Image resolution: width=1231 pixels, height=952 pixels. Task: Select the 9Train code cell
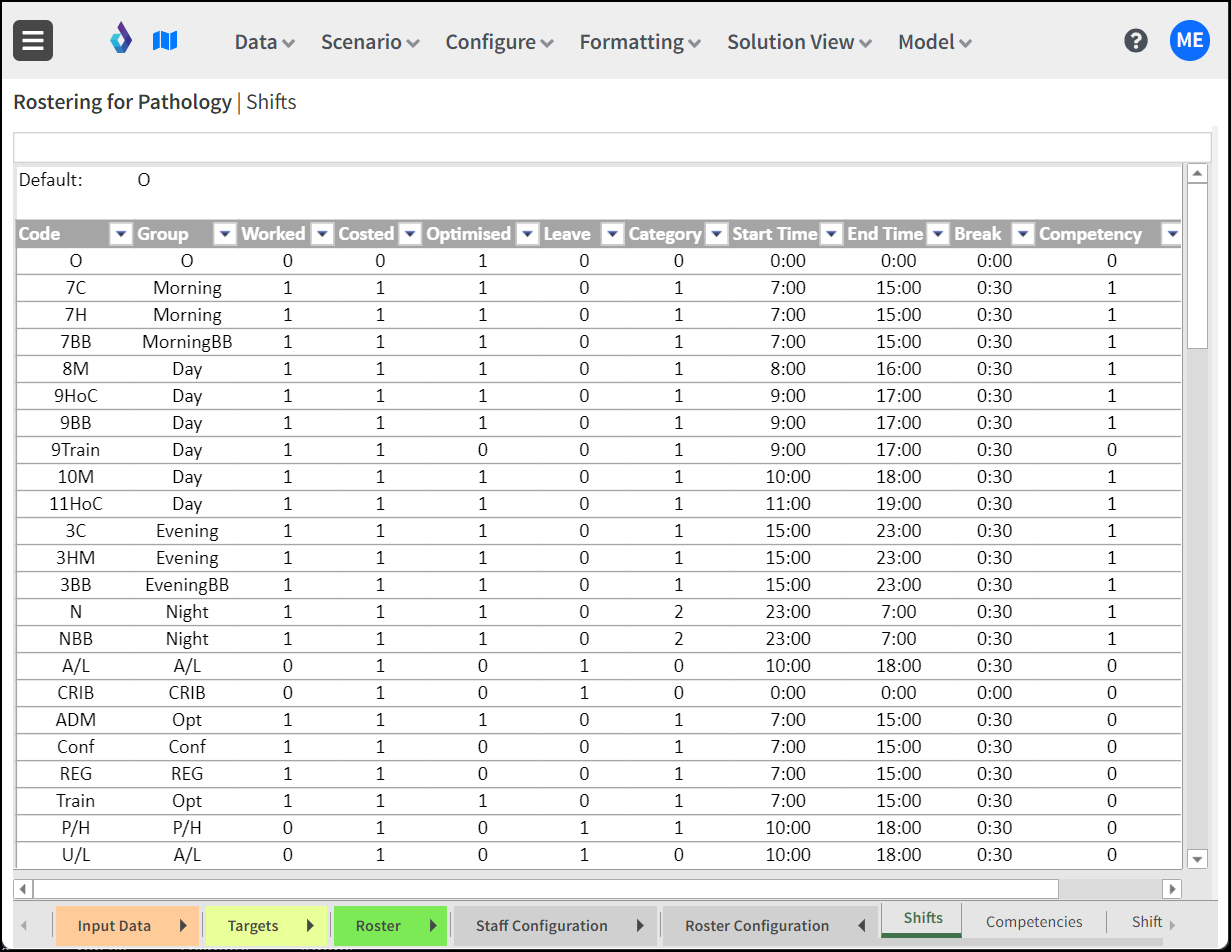pyautogui.click(x=75, y=450)
